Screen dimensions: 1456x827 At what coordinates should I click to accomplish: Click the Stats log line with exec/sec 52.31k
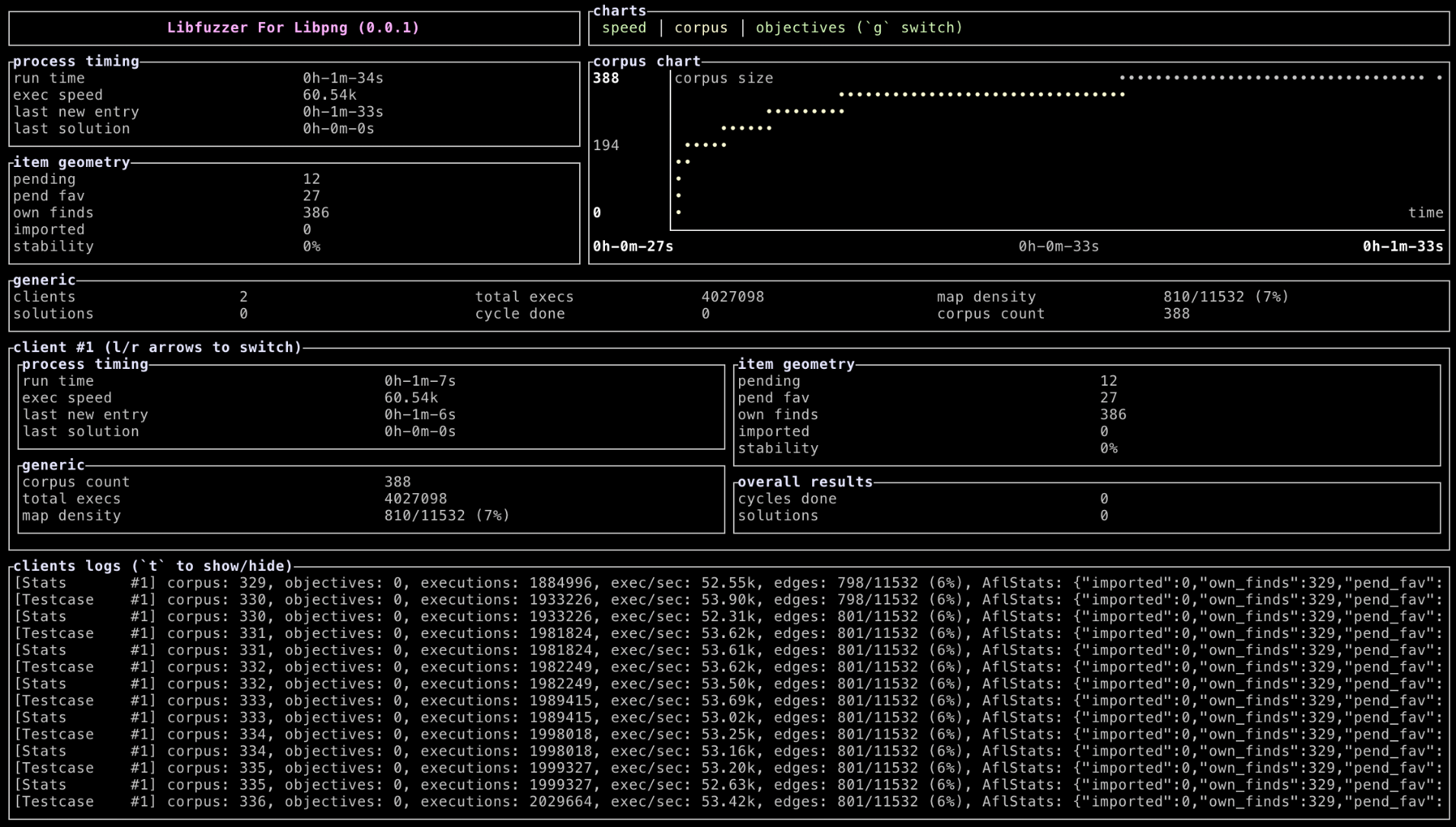[728, 617]
